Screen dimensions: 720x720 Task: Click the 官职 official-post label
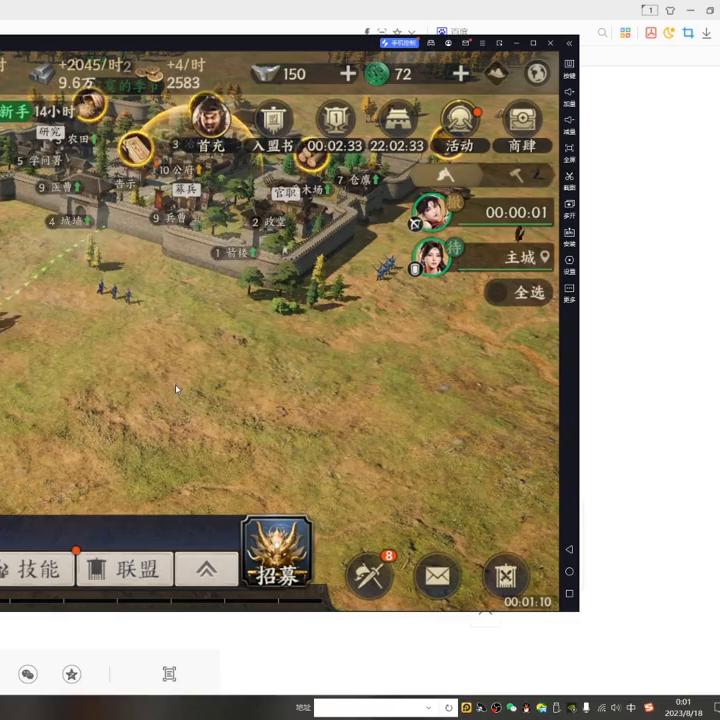[x=286, y=192]
